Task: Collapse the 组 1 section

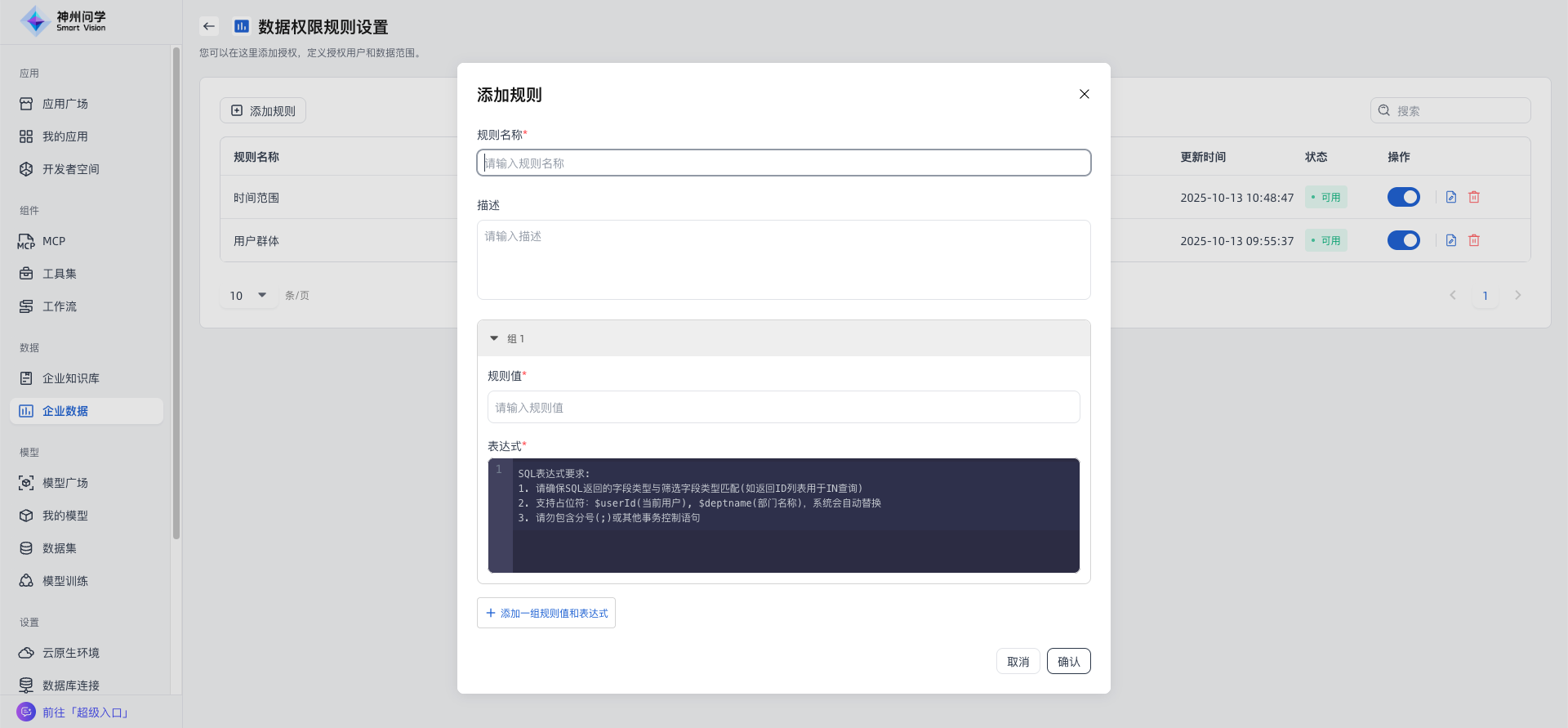Action: point(494,338)
